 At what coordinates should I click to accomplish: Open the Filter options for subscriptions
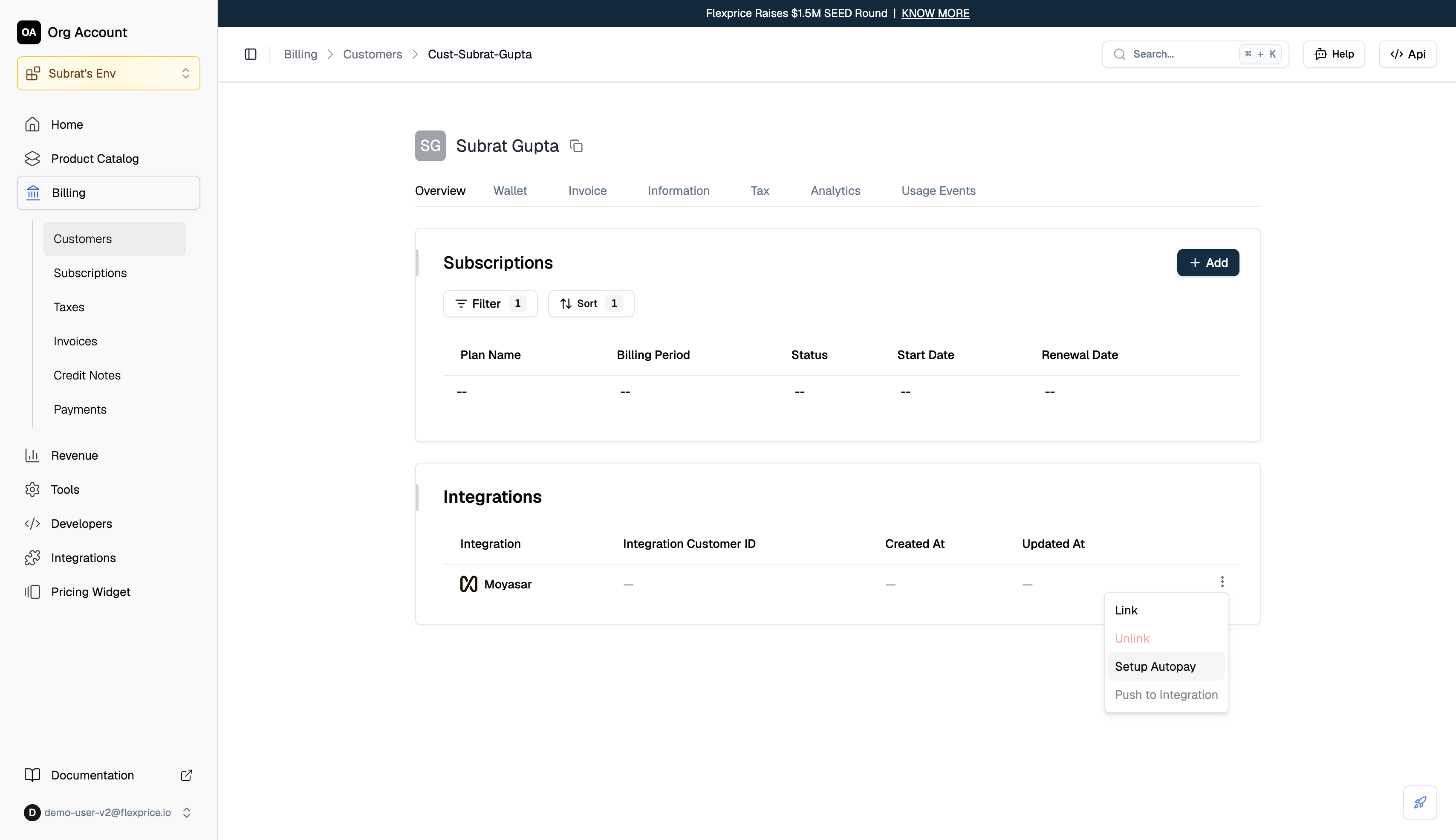(490, 304)
